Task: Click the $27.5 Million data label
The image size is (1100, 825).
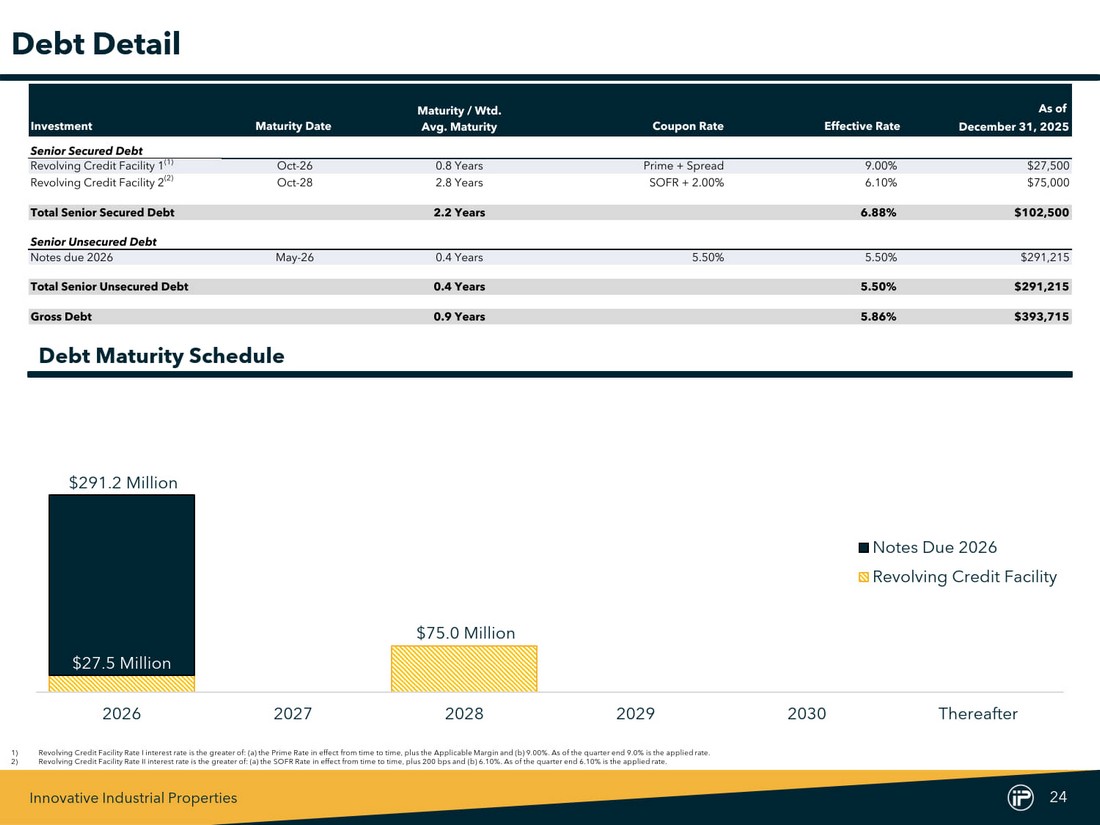Action: (122, 663)
